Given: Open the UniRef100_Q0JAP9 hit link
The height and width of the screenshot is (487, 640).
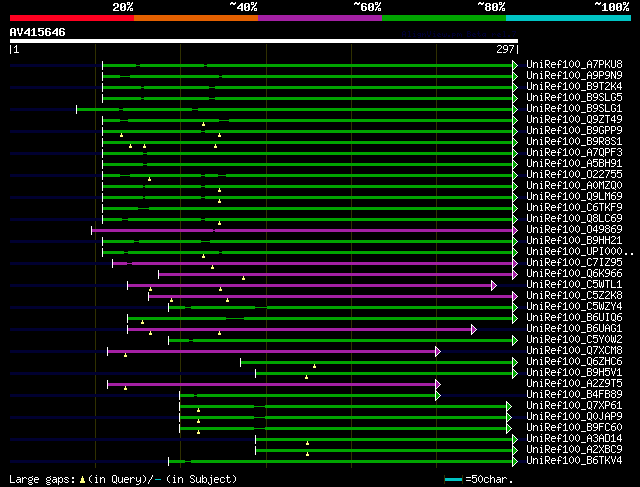Looking at the screenshot, I should (x=574, y=417).
